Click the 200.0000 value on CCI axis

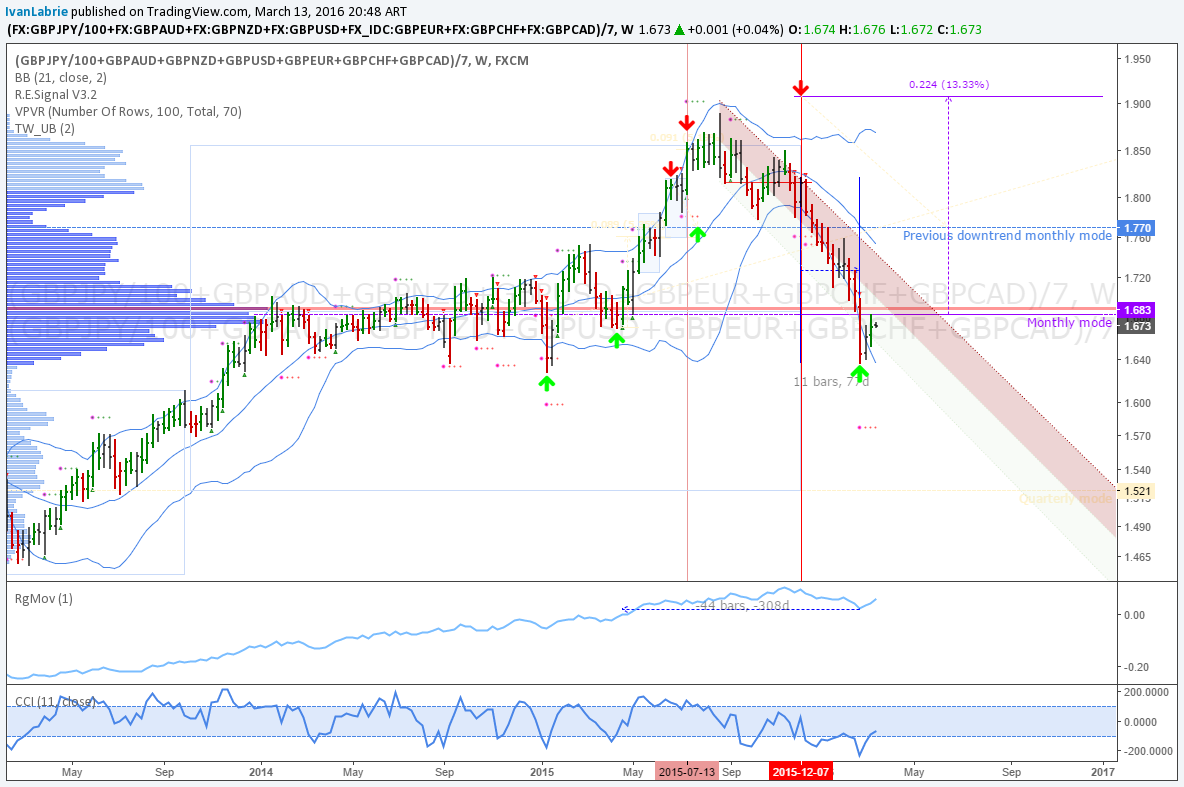click(1146, 692)
